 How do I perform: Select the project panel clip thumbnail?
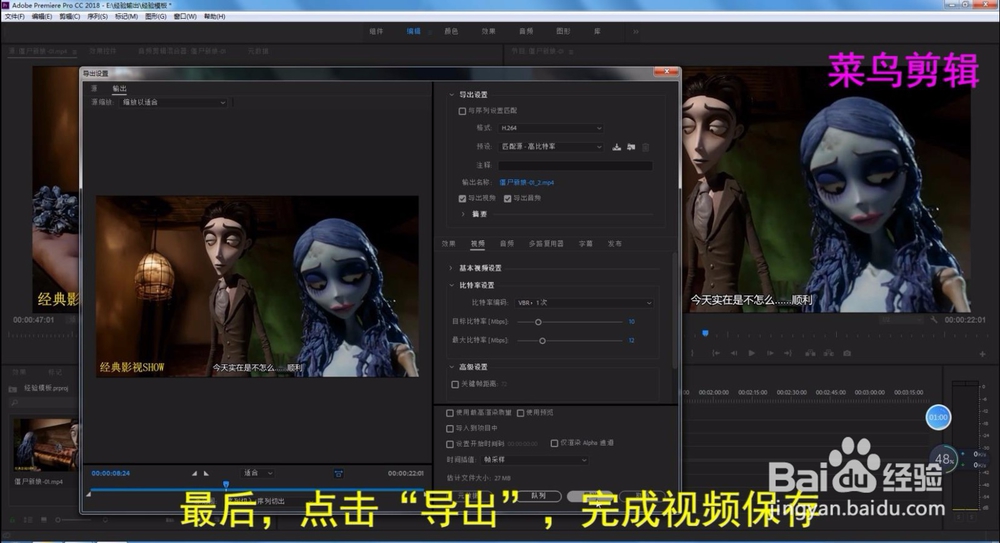(x=46, y=445)
